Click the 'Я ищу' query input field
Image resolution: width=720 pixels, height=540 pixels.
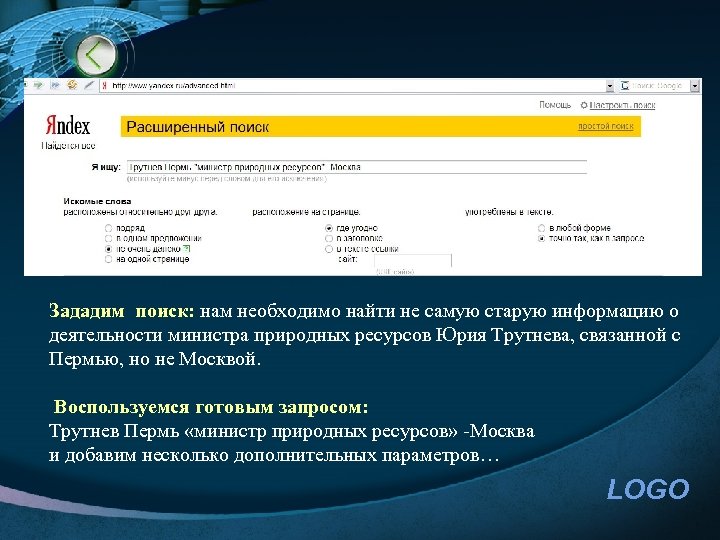click(x=357, y=167)
